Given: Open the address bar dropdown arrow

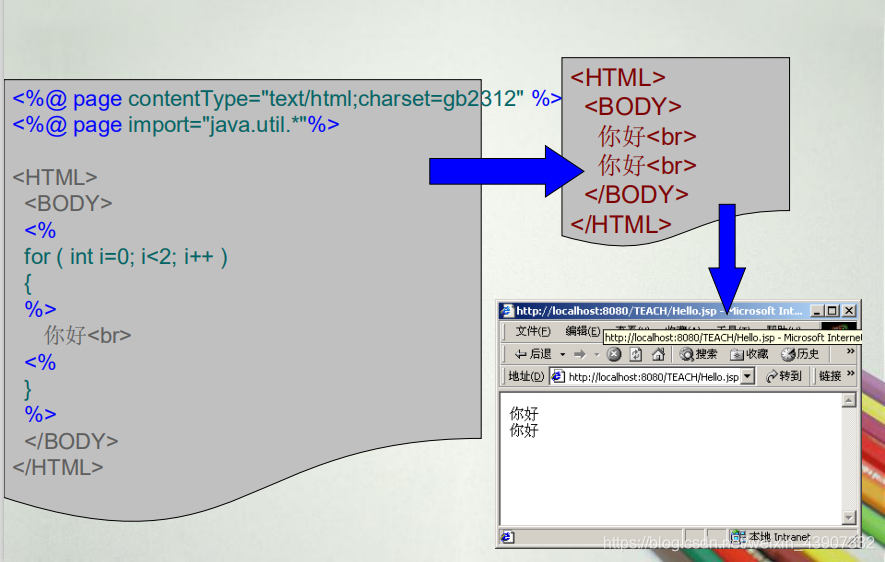Looking at the screenshot, I should pyautogui.click(x=748, y=376).
